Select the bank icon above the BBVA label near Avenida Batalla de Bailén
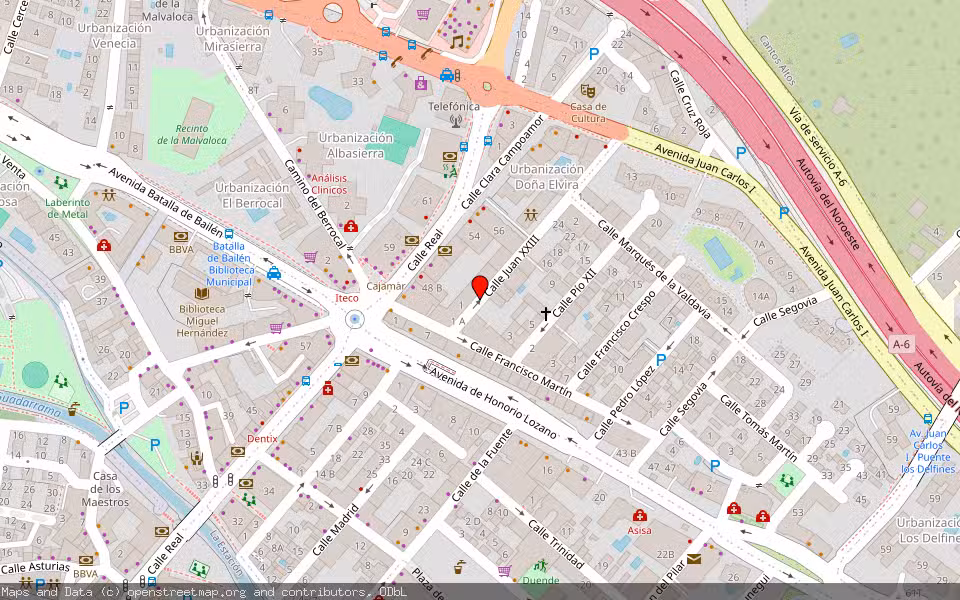This screenshot has height=600, width=960. coord(181,236)
